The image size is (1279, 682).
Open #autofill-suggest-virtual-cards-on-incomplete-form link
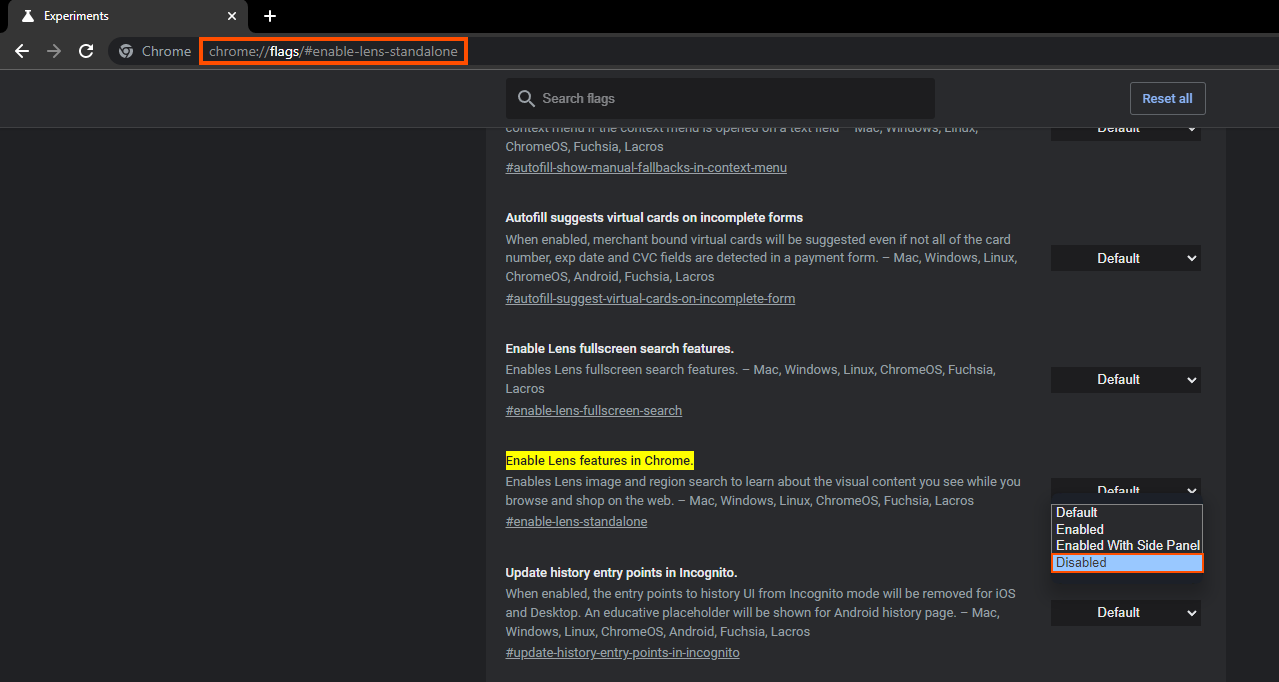[x=650, y=298]
